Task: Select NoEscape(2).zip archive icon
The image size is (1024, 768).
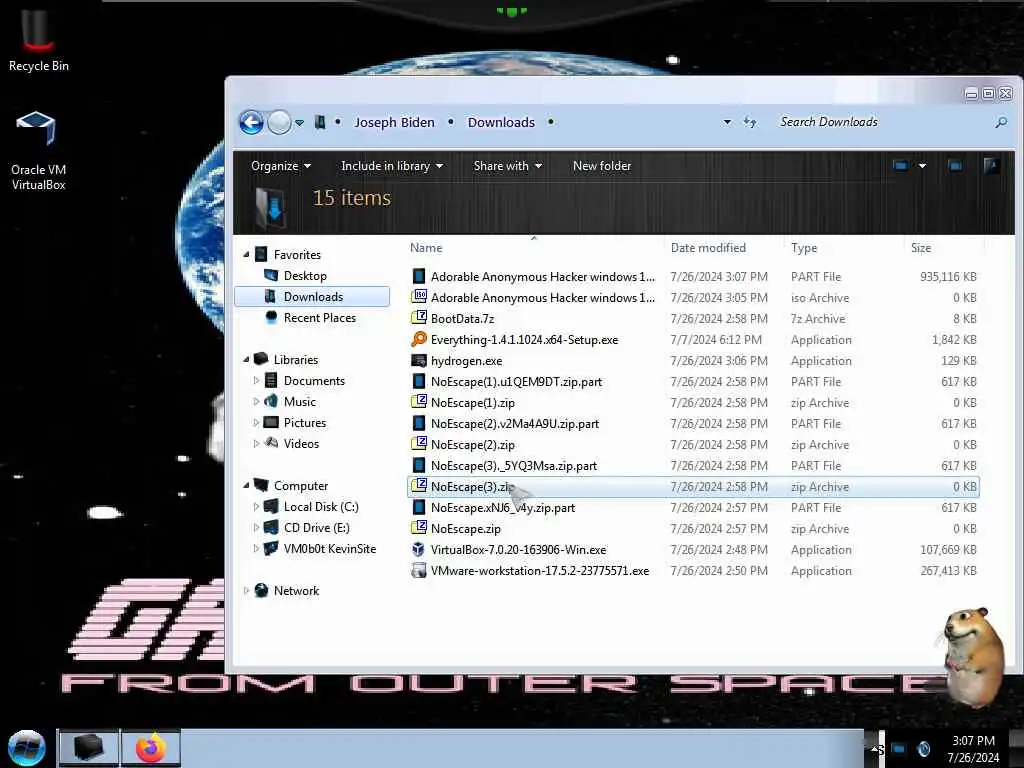Action: tap(419, 444)
